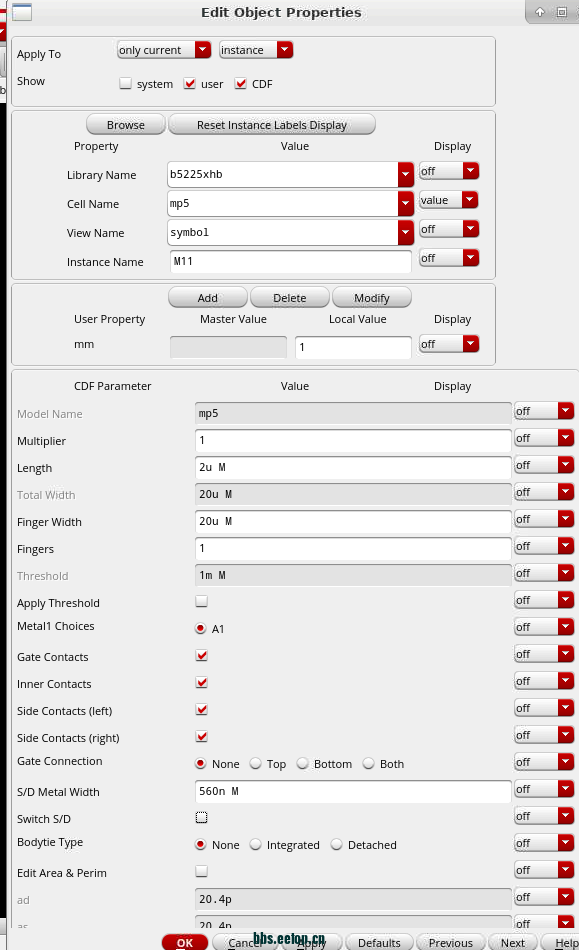Screen dimensions: 579x950
Task: Select None for Gate Connection
Action: pyautogui.click(x=200, y=763)
